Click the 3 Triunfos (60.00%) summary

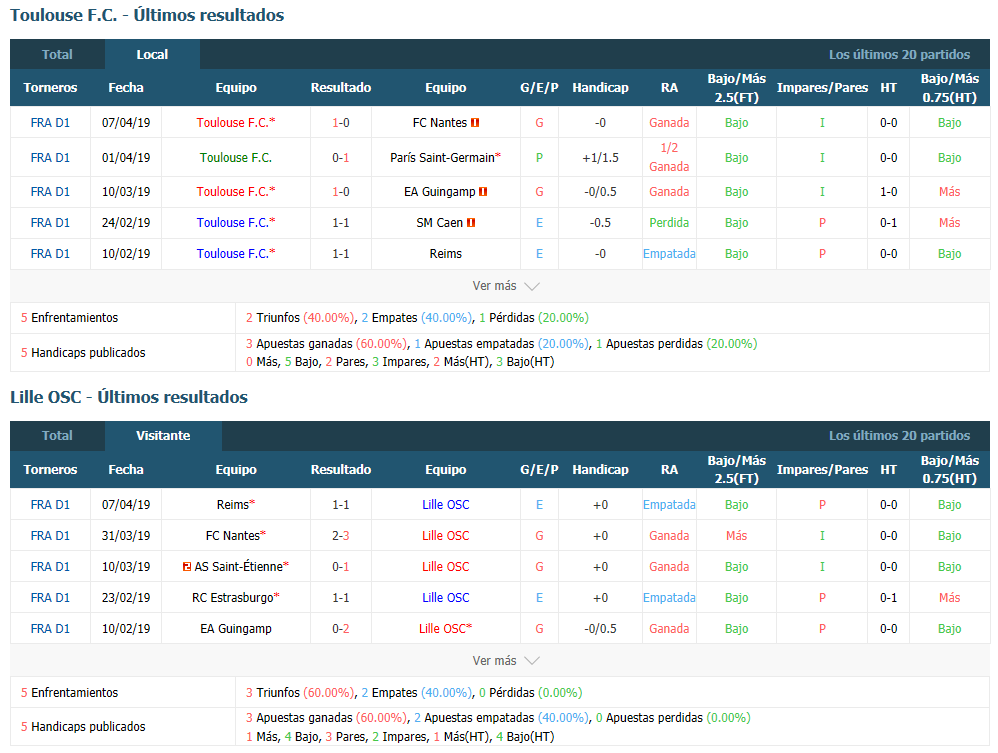300,693
